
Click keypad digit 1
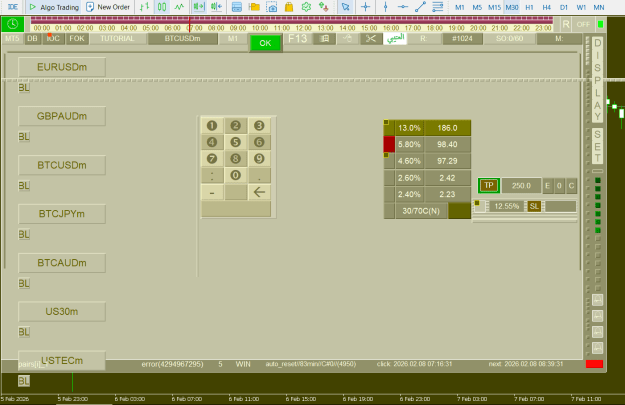click(x=212, y=126)
